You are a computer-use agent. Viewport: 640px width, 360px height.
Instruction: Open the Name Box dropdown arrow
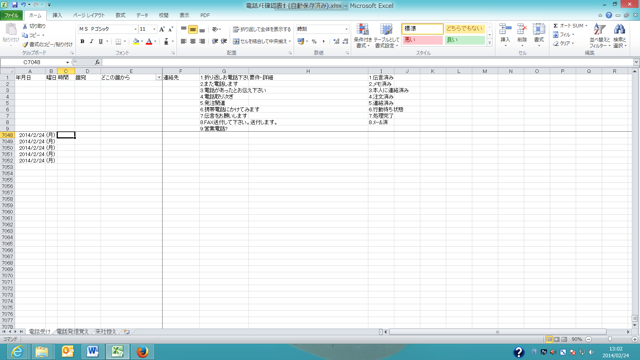pos(67,62)
